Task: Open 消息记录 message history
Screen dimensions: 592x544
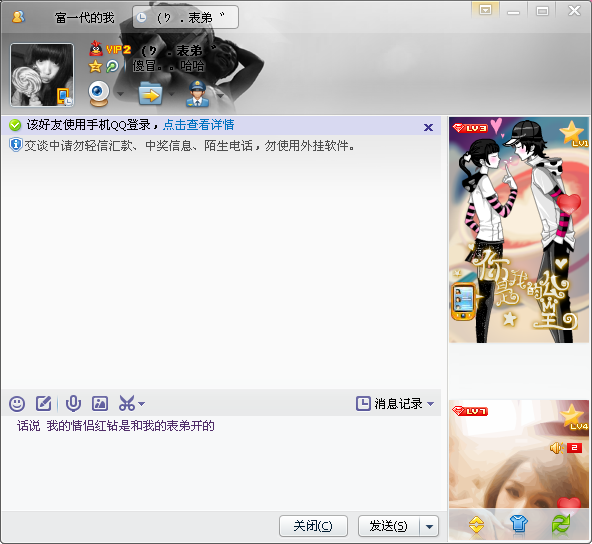Action: tap(389, 404)
